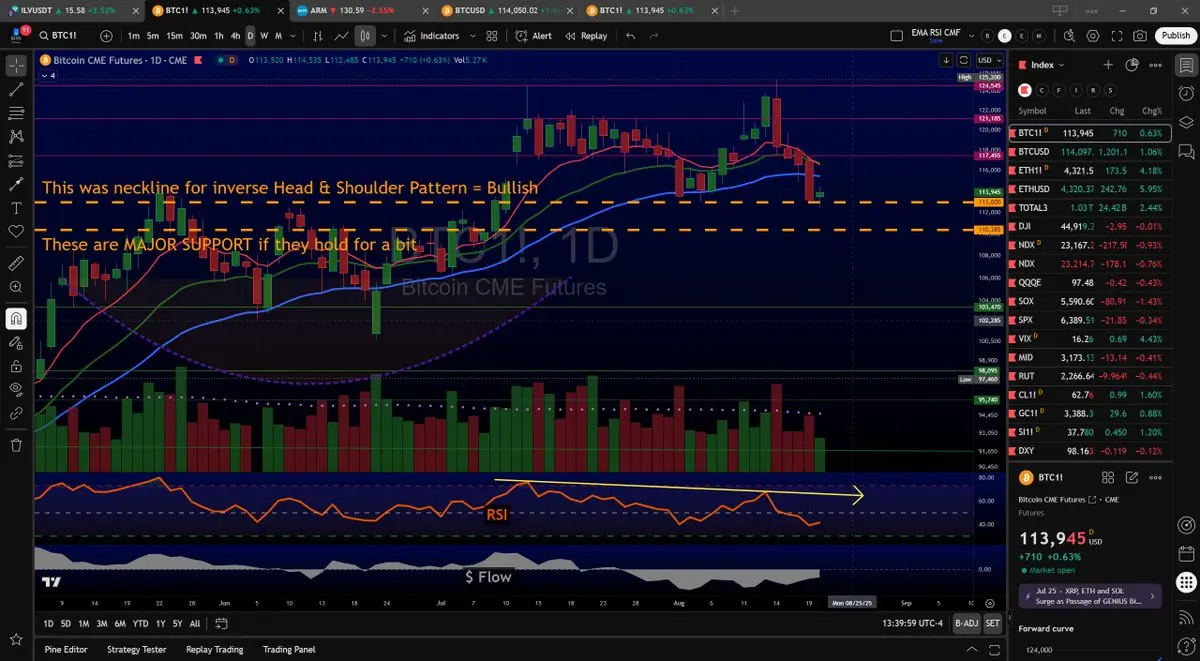Toggle lock all drawing tools
Viewport: 1200px width, 661px height.
[16, 366]
